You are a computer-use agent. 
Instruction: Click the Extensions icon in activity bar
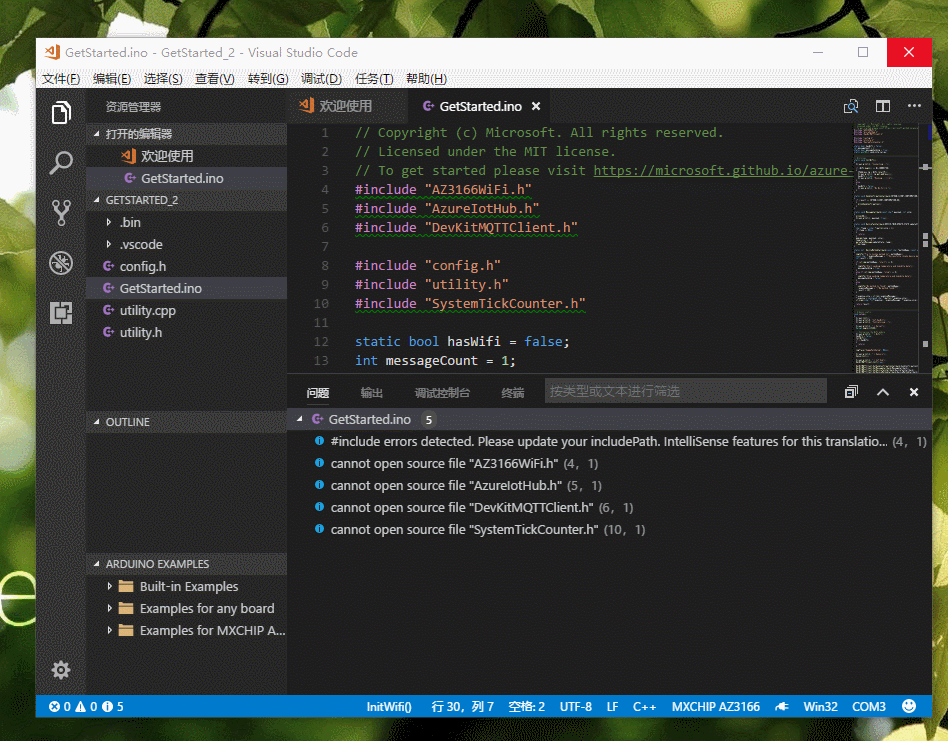[60, 313]
